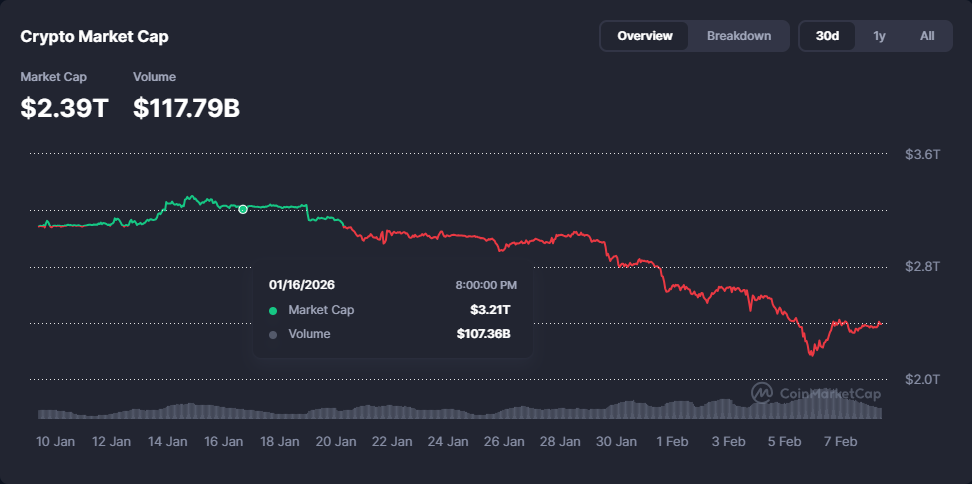
Task: Select the 30d time range
Action: [827, 36]
